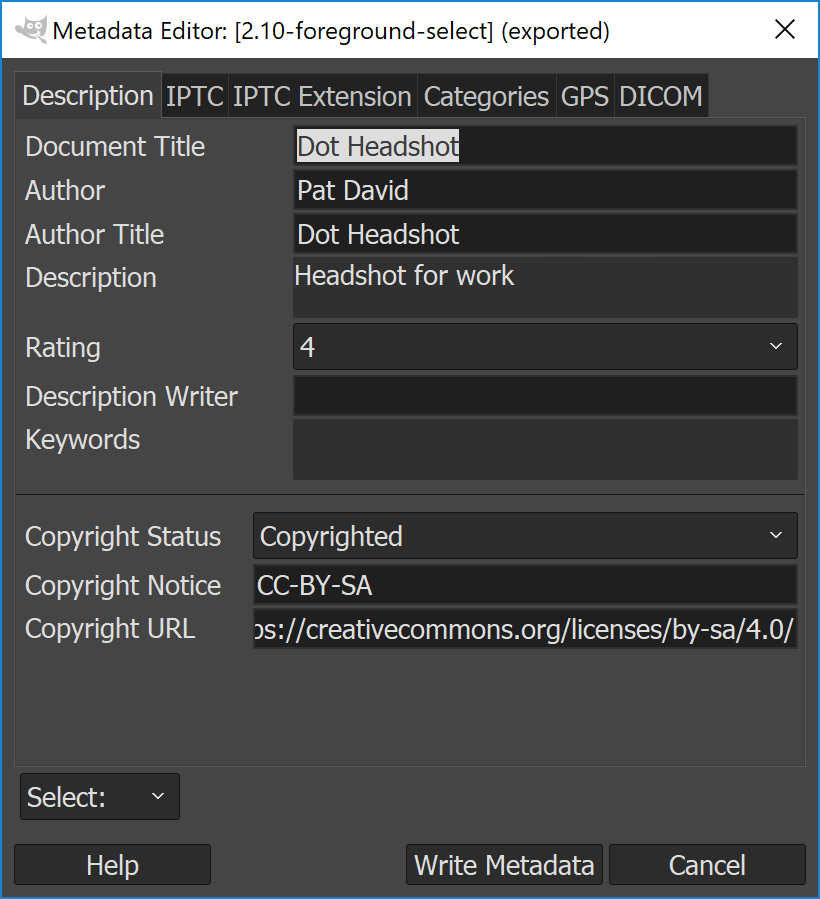820x899 pixels.
Task: Open the DICOM tab
Action: [x=660, y=95]
